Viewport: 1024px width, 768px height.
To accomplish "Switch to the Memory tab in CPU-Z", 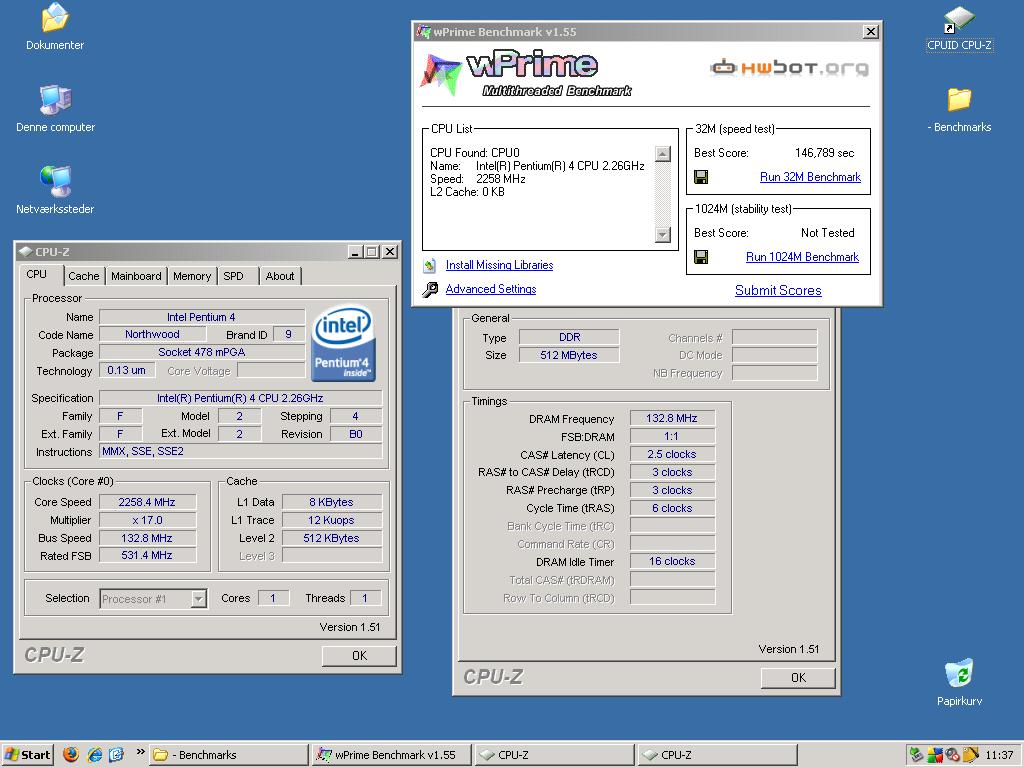I will click(192, 276).
